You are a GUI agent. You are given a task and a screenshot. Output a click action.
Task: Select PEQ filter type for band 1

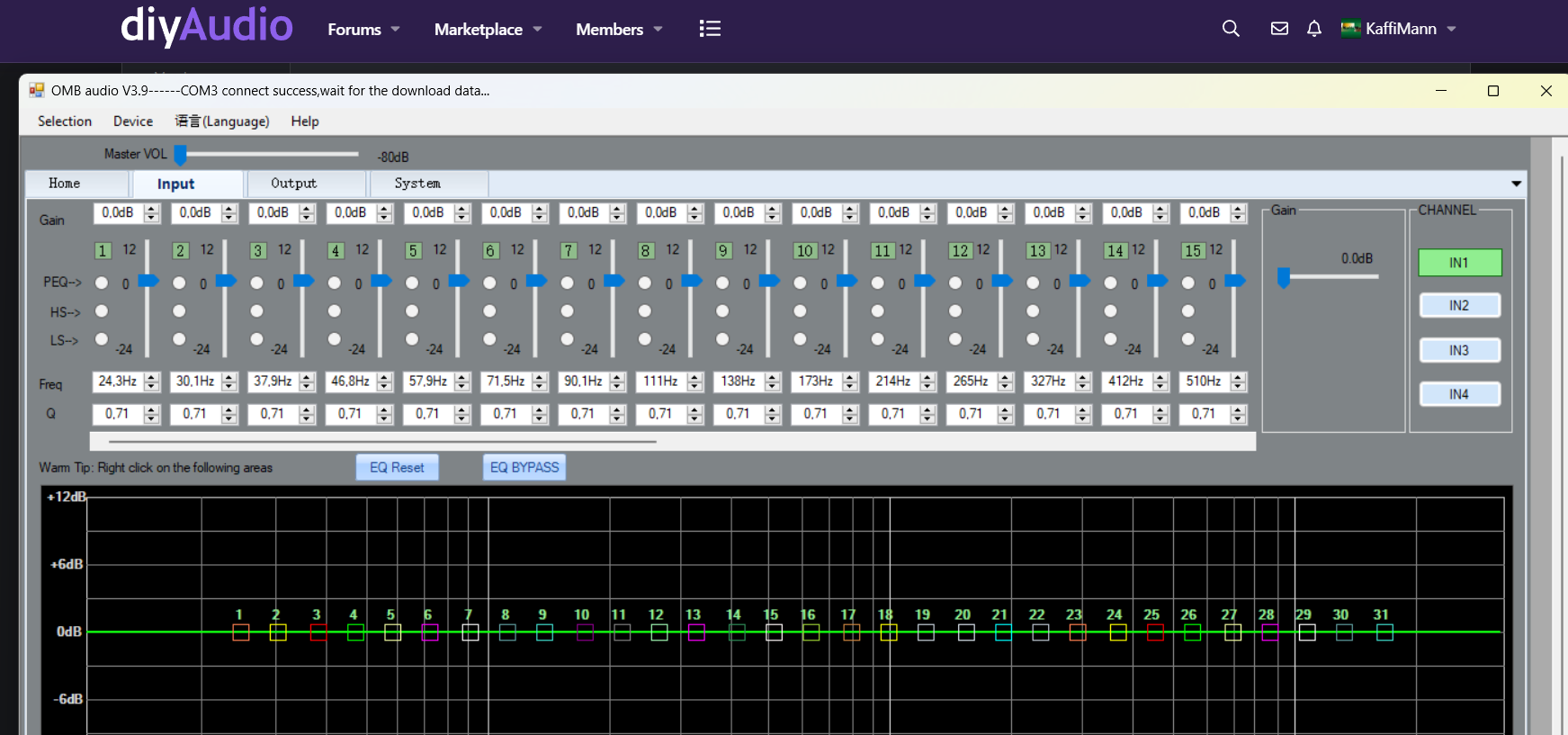point(102,282)
